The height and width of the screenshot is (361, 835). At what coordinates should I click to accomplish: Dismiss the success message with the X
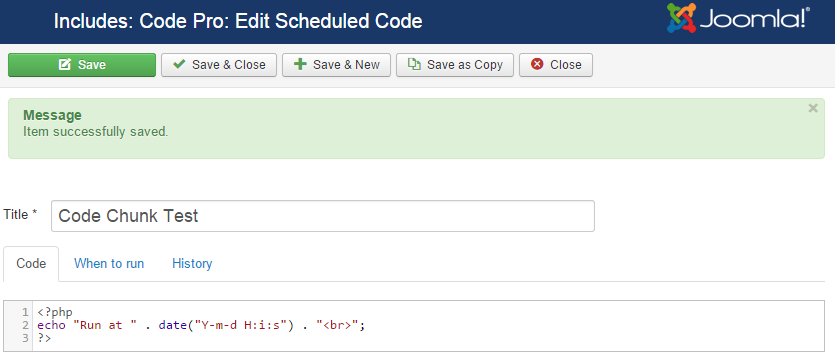pos(813,109)
